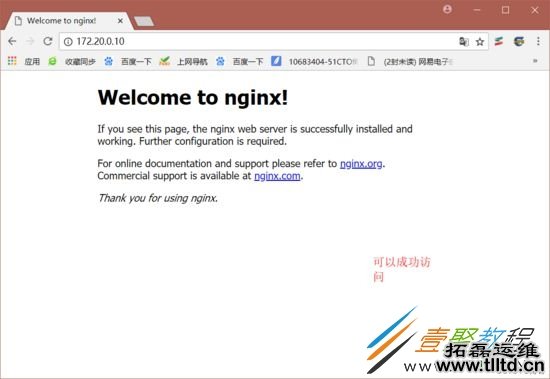Open the Chrome three-dot menu
This screenshot has width=550, height=379.
pos(538,41)
